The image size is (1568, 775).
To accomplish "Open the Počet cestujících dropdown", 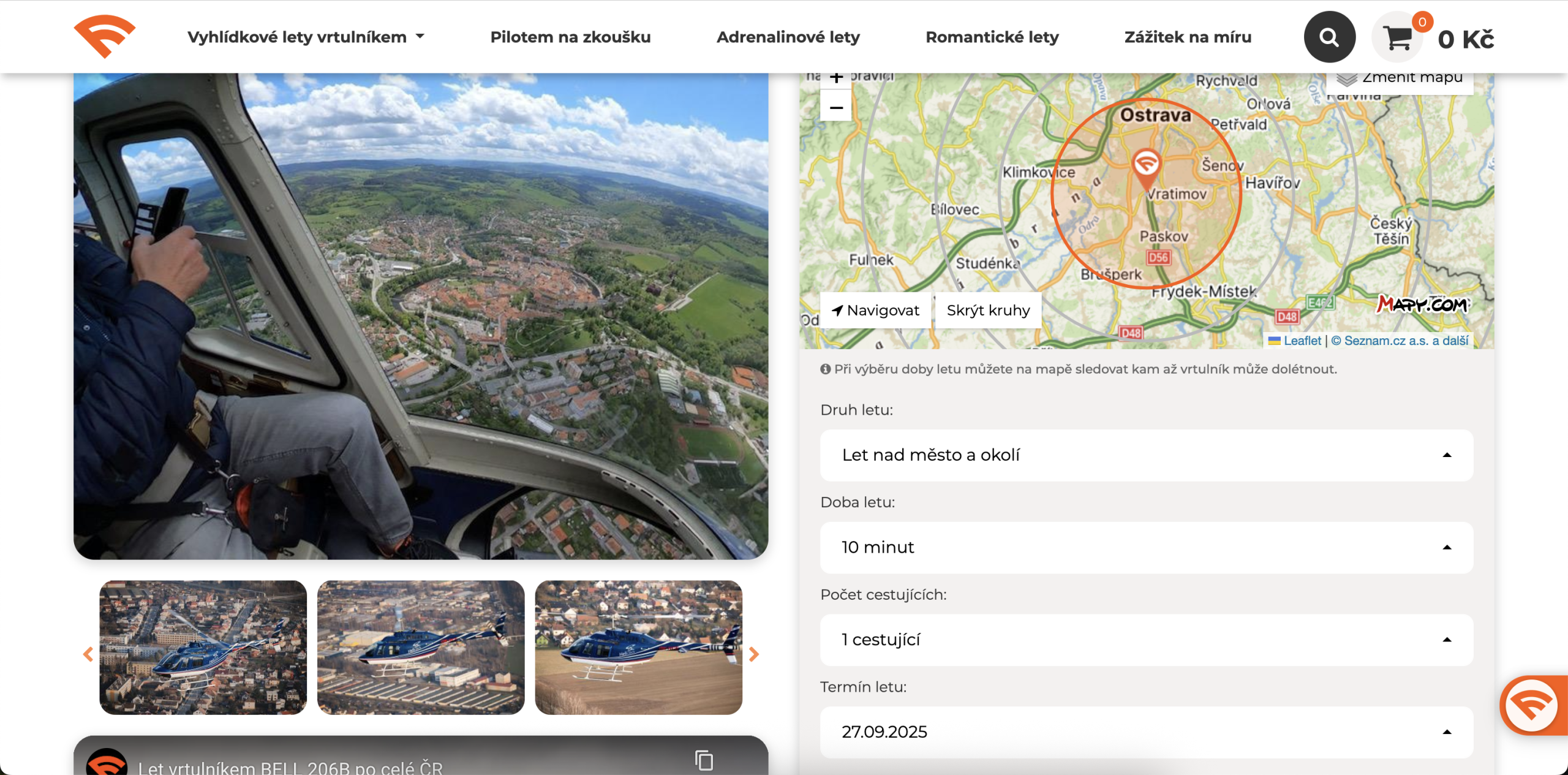I will 1146,640.
